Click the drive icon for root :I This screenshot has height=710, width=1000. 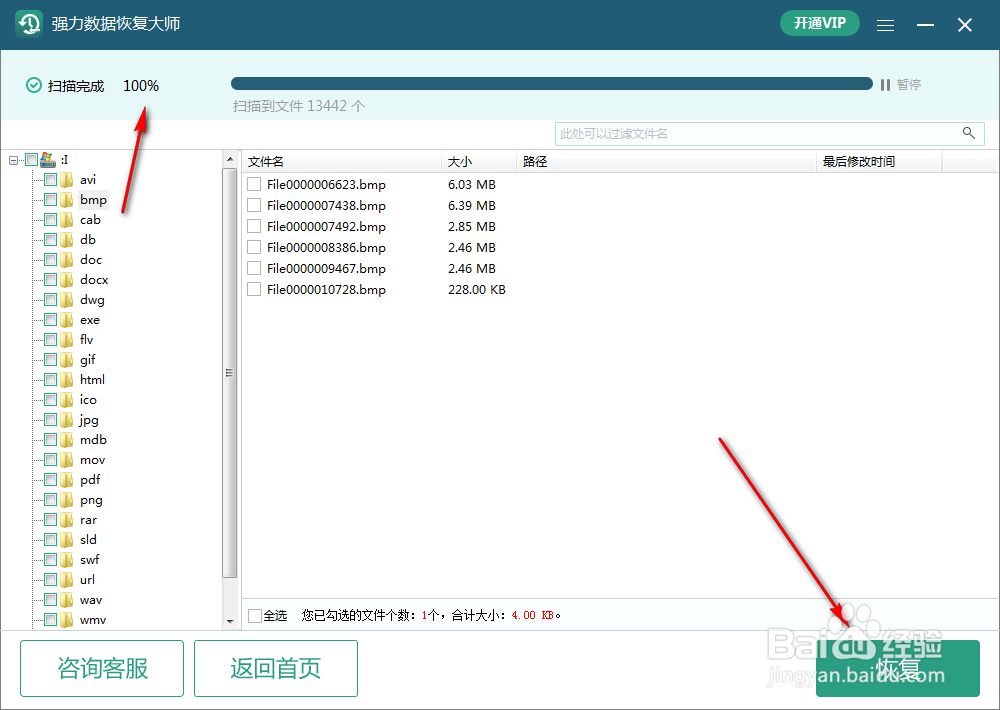click(48, 159)
